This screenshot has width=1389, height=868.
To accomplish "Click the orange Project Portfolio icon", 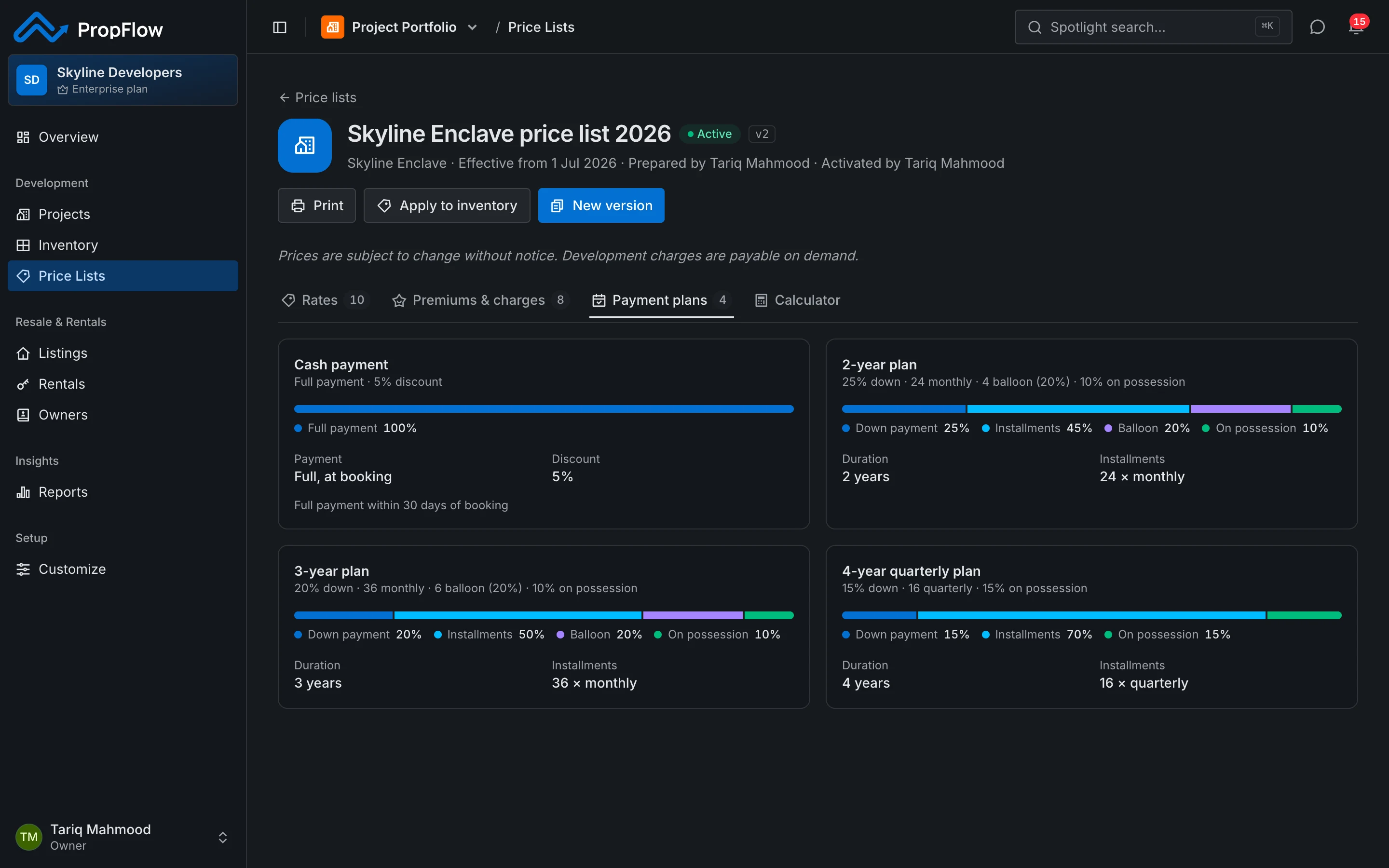I will (x=332, y=27).
